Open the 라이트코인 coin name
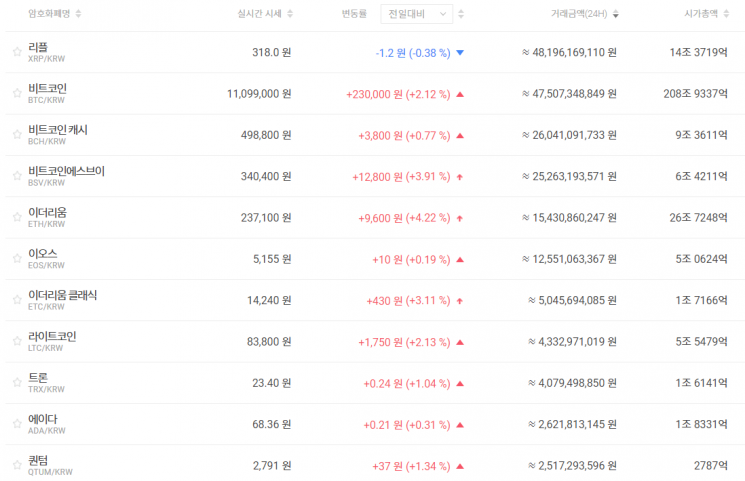This screenshot has width=745, height=481. [x=52, y=337]
